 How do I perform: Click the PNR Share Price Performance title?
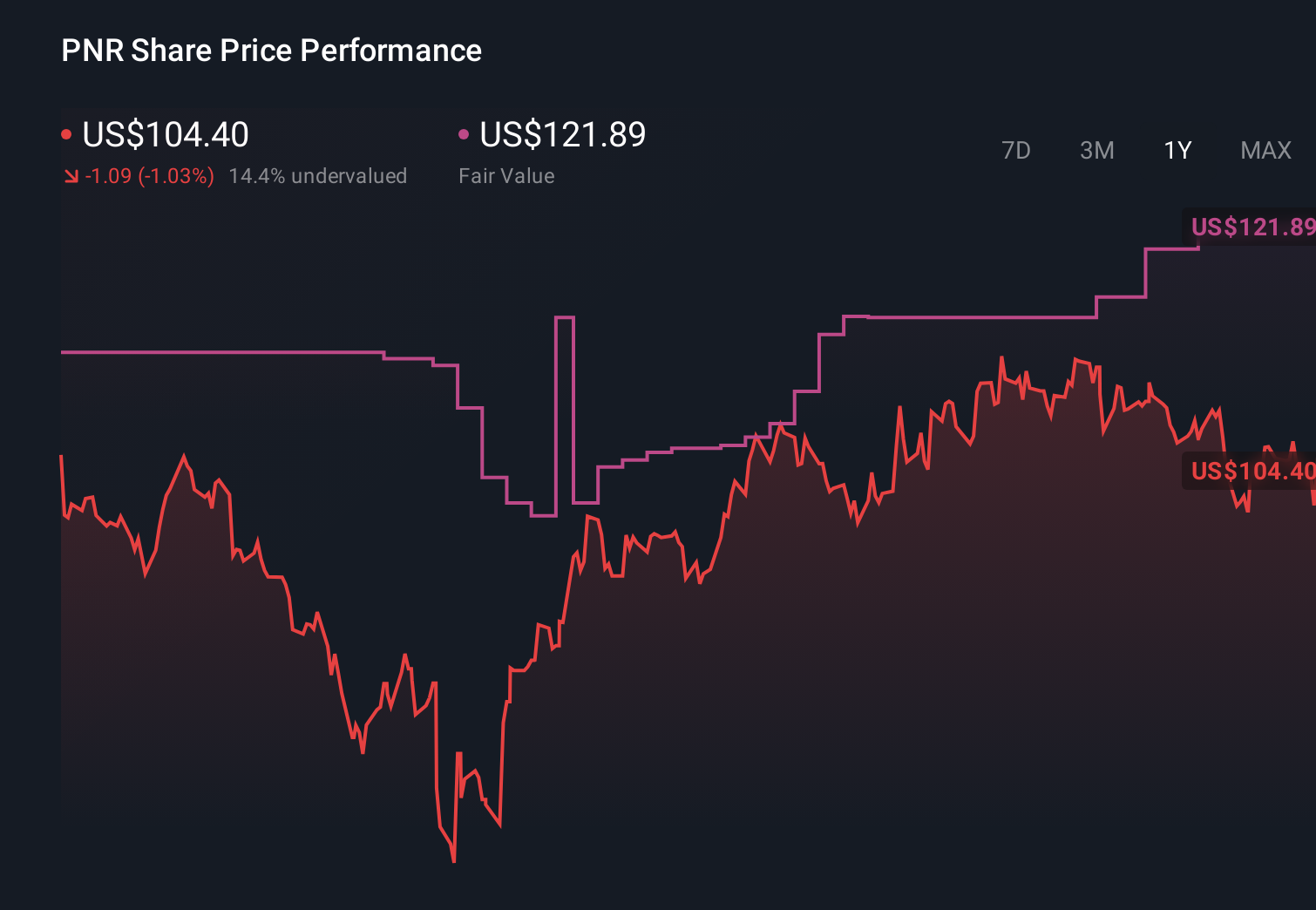point(270,50)
